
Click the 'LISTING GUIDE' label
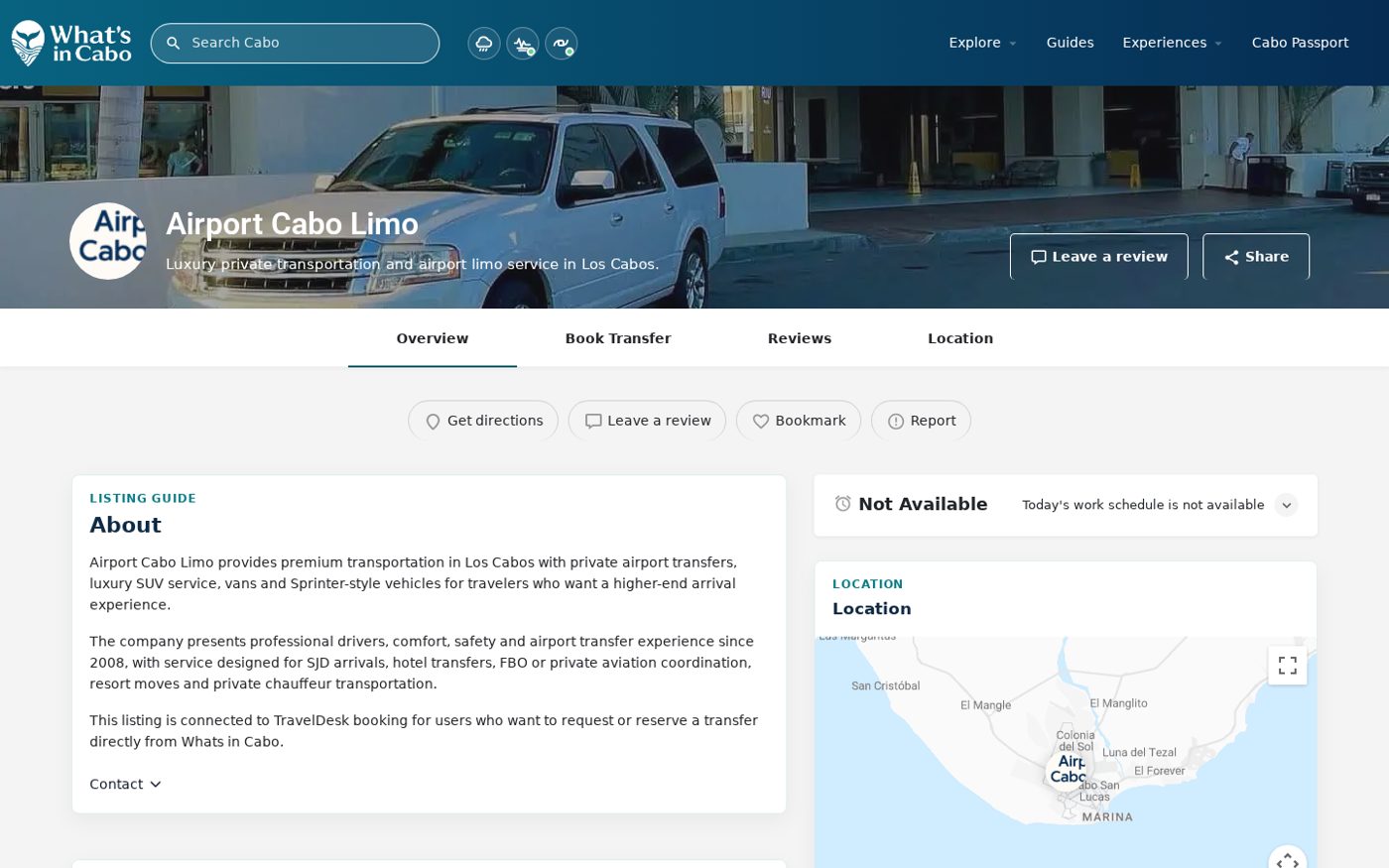tap(143, 499)
